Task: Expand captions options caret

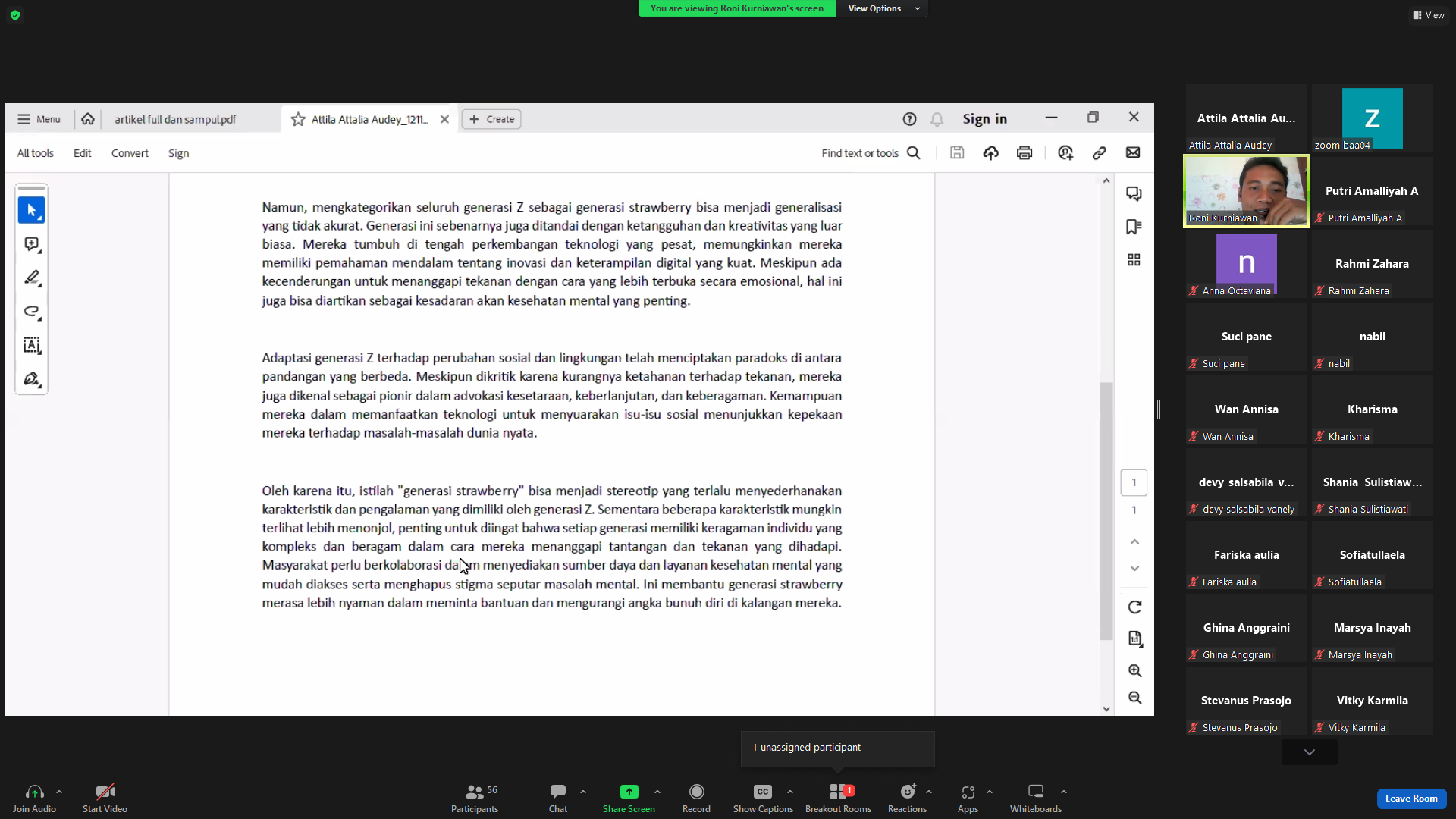Action: pos(790,792)
